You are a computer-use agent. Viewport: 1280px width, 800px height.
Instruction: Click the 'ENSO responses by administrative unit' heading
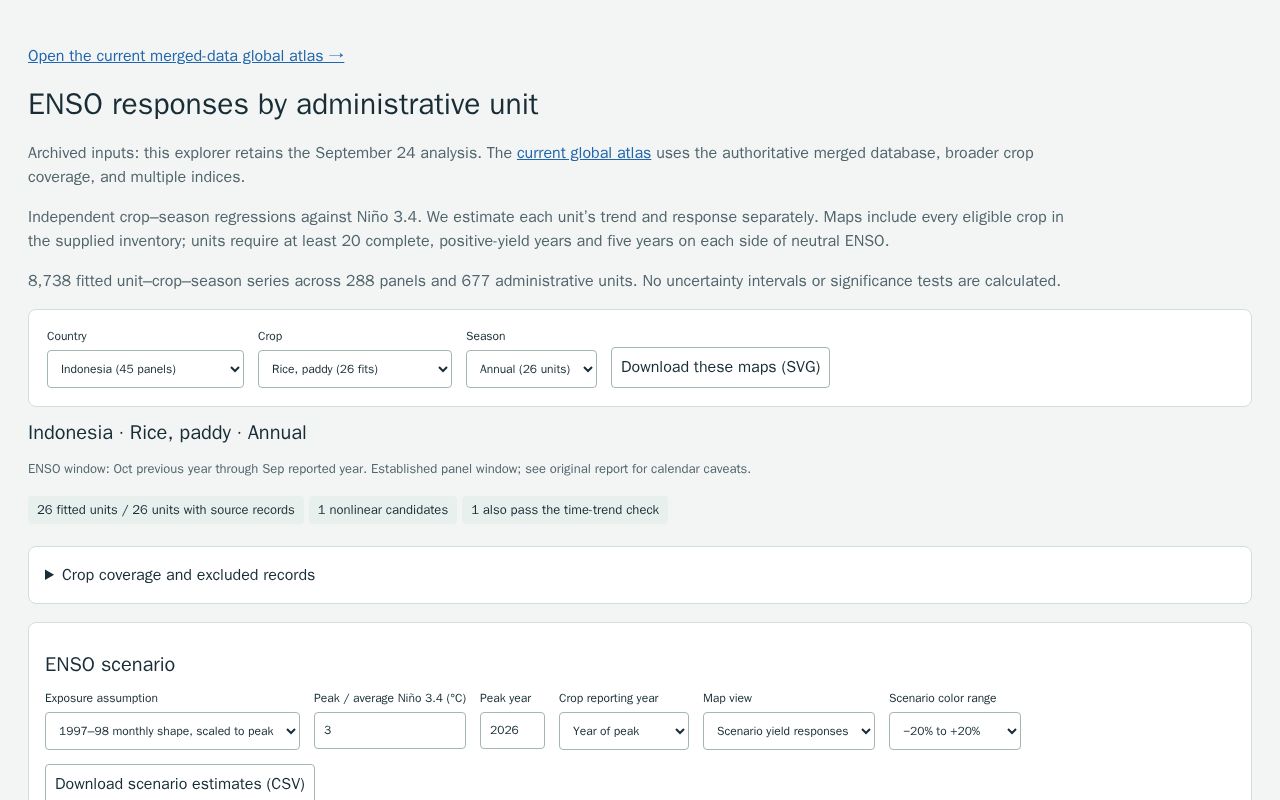pos(283,104)
